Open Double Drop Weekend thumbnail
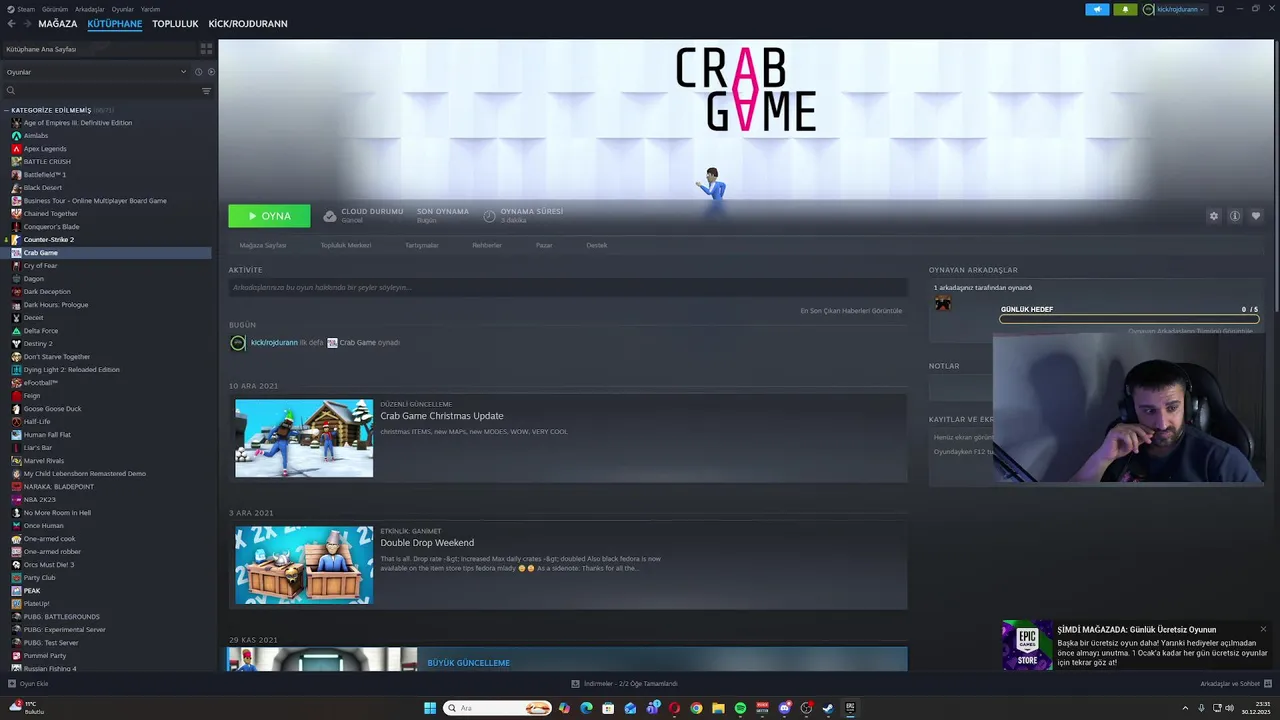 (x=304, y=565)
